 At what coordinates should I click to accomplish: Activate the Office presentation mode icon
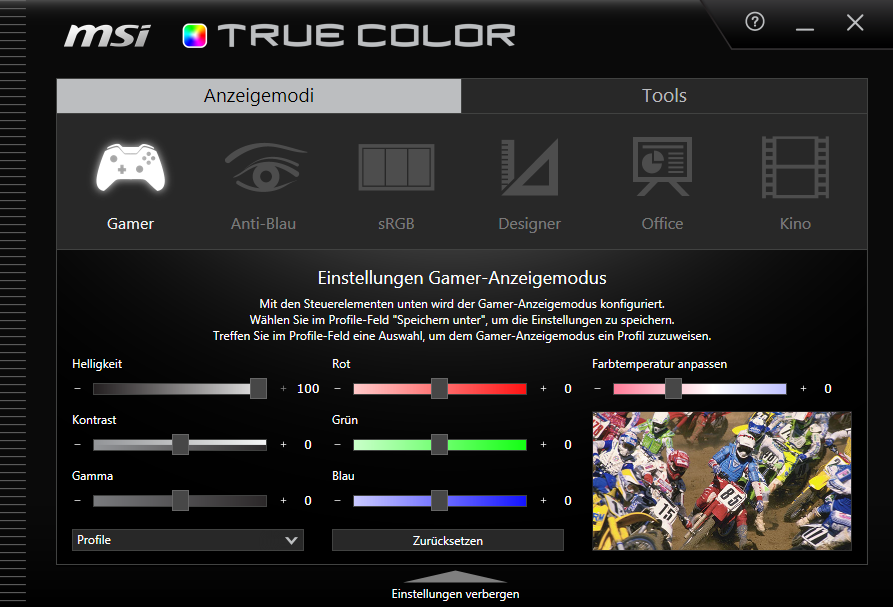pyautogui.click(x=662, y=168)
